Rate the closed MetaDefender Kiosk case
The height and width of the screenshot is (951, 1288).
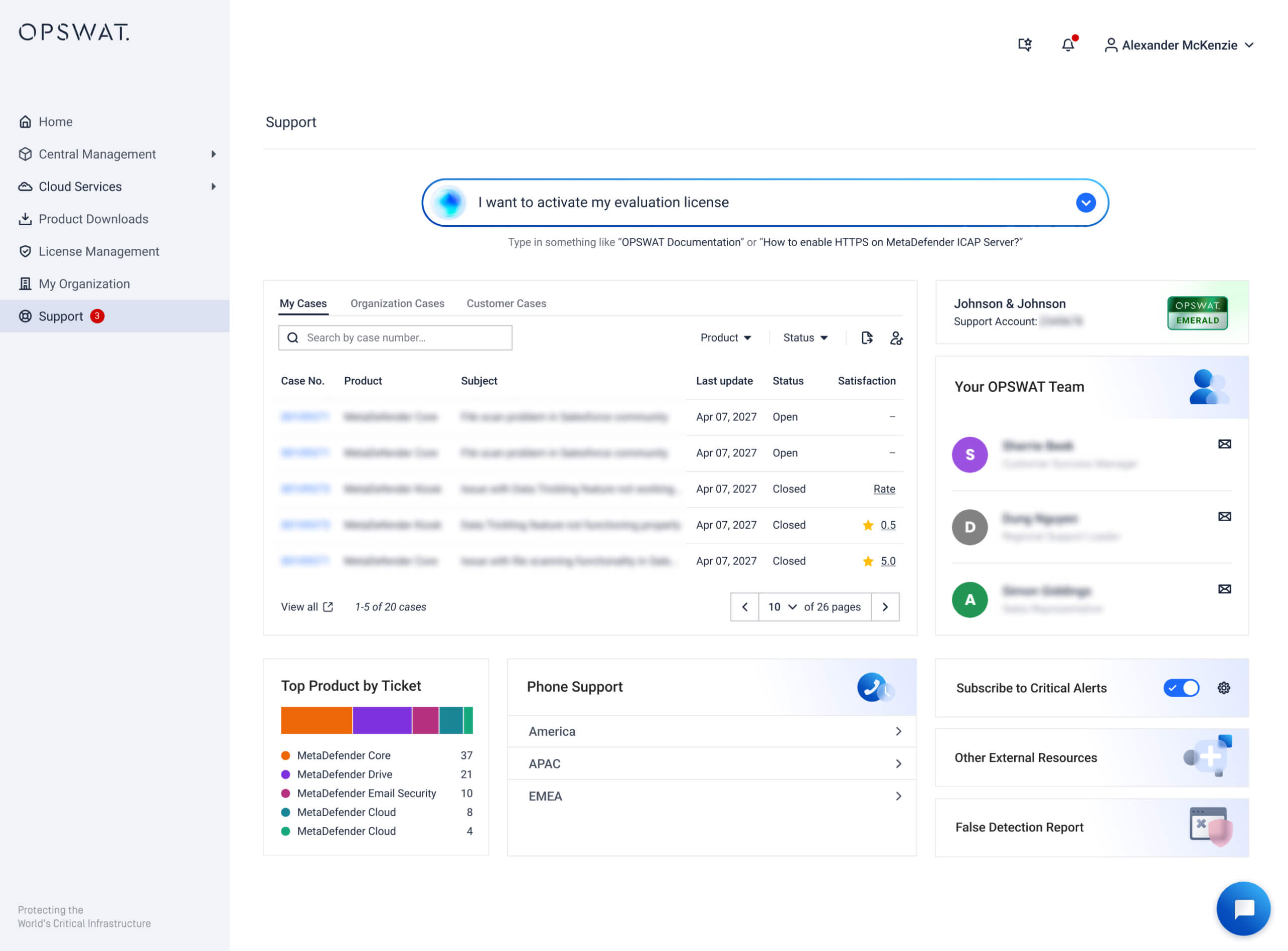[x=884, y=489]
